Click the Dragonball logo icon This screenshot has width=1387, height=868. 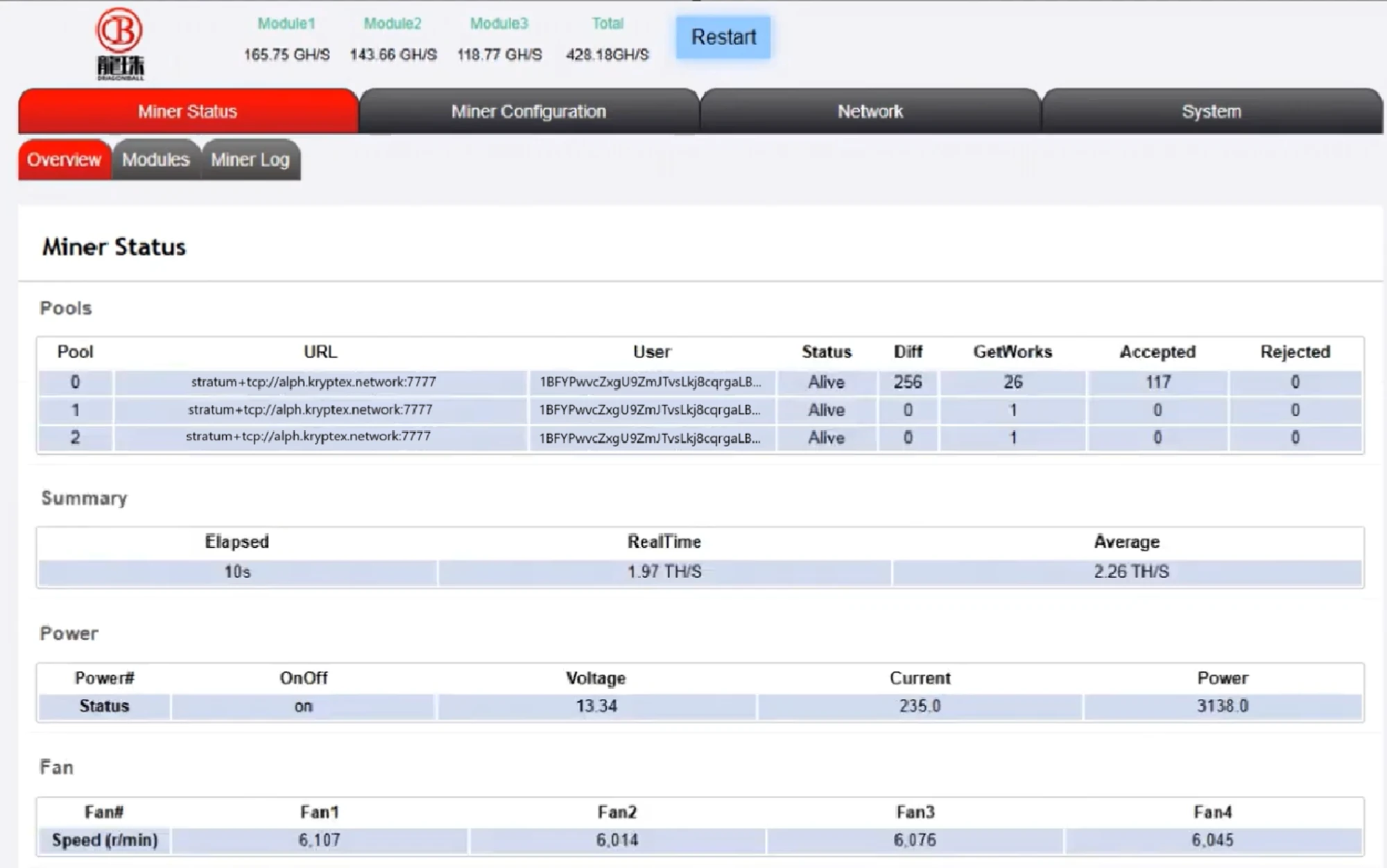tap(119, 43)
